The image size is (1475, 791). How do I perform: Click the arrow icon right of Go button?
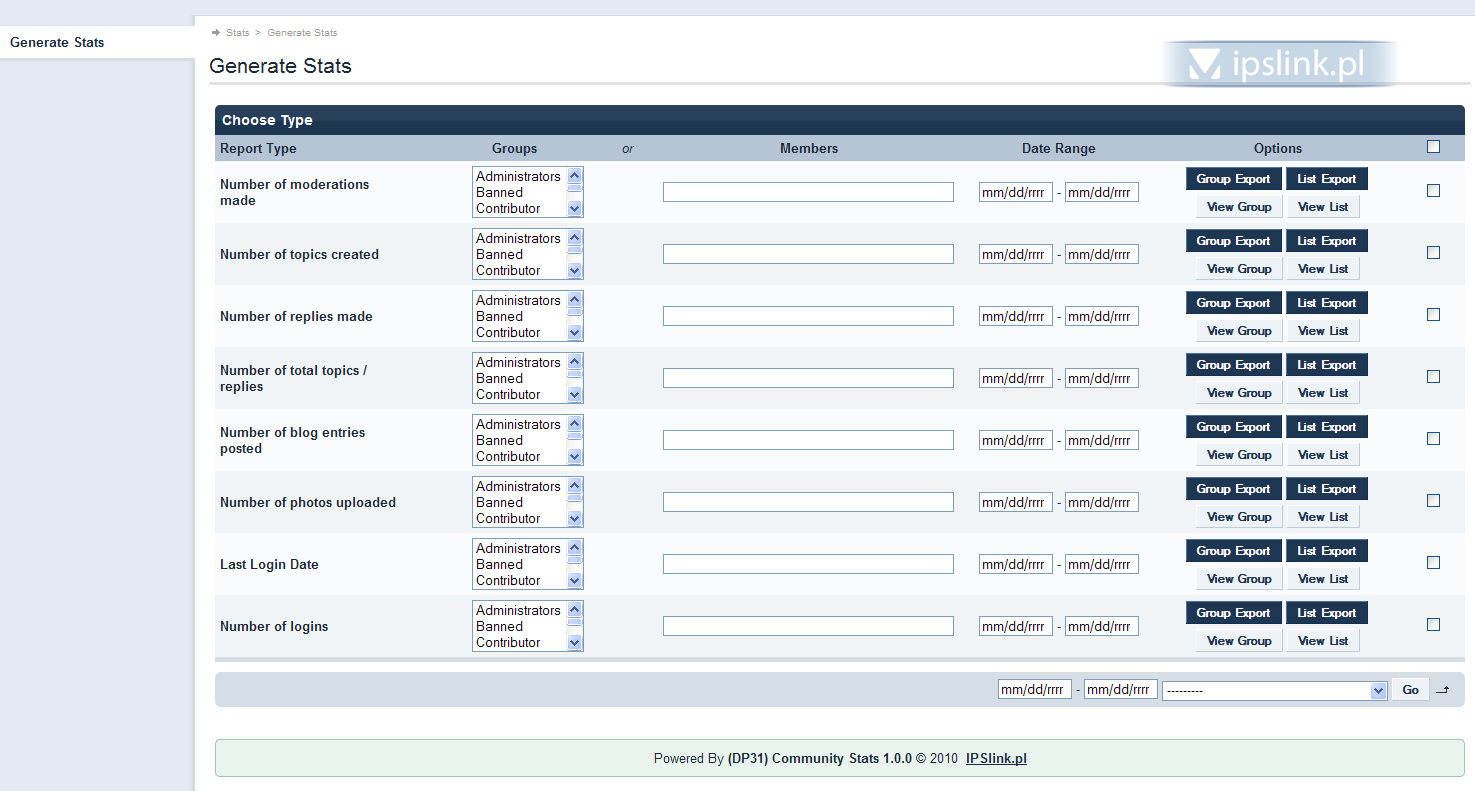point(1441,690)
